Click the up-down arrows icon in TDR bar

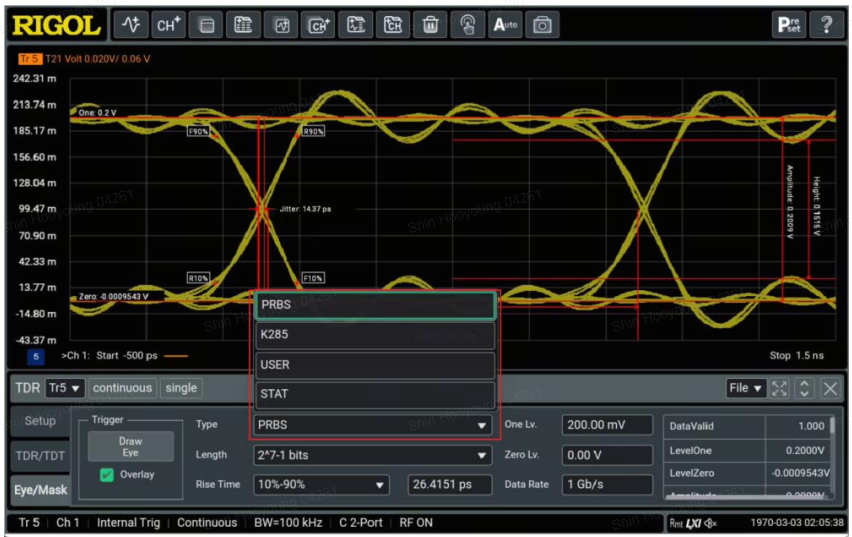[804, 388]
